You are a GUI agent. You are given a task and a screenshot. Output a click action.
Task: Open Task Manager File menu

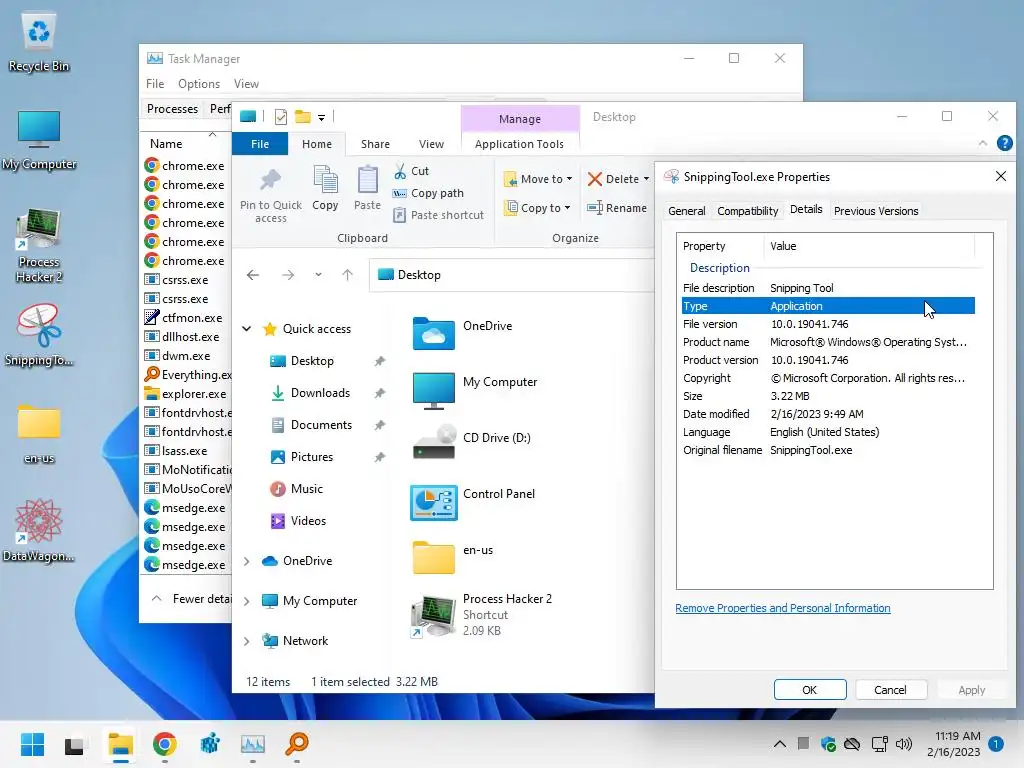tap(155, 84)
